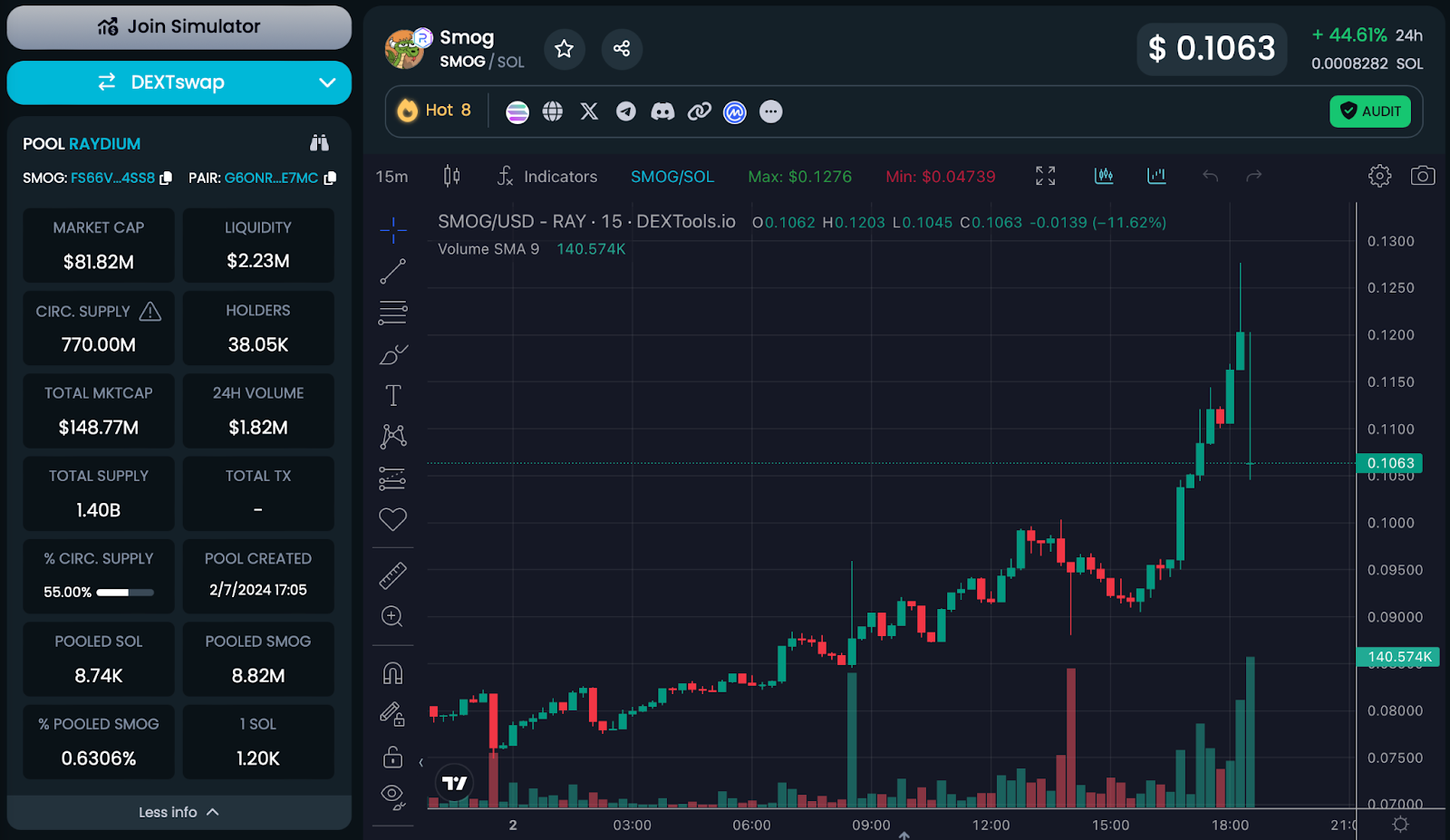
Task: Click the SMOG/USD chart legend title
Action: (587, 222)
